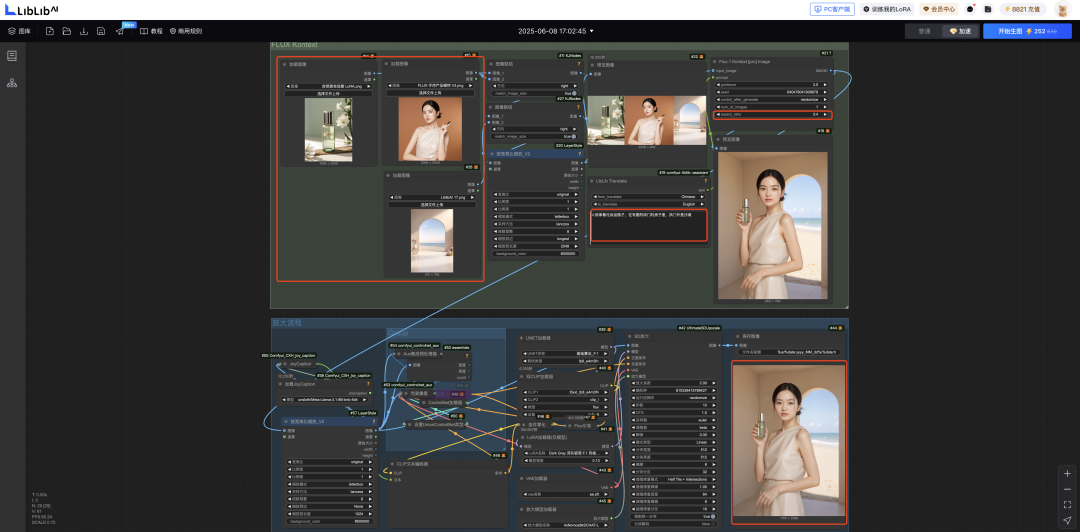Click the save disk icon
Image resolution: width=1080 pixels, height=532 pixels.
(101, 31)
